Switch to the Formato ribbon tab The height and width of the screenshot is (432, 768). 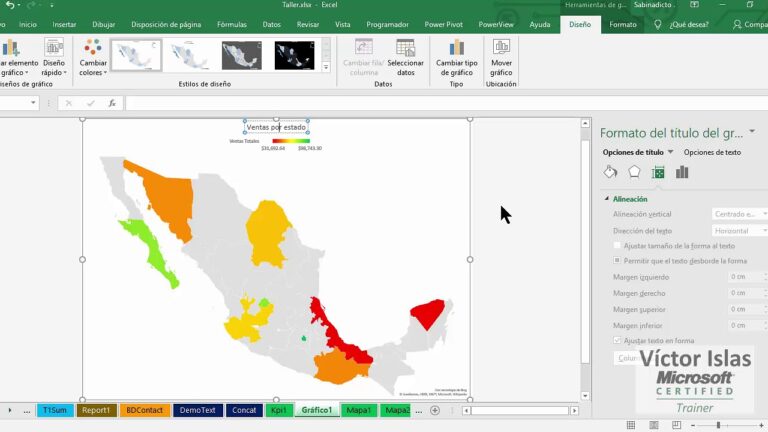(623, 24)
